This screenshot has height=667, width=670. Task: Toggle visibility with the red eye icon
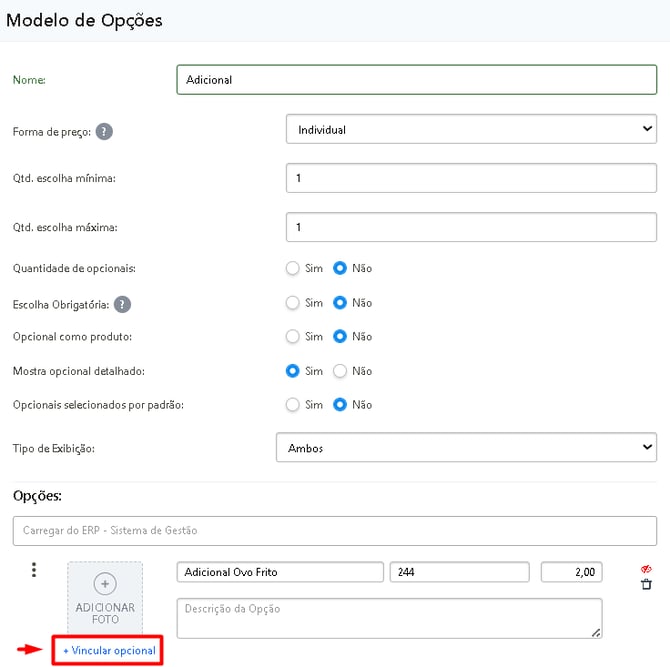646,569
